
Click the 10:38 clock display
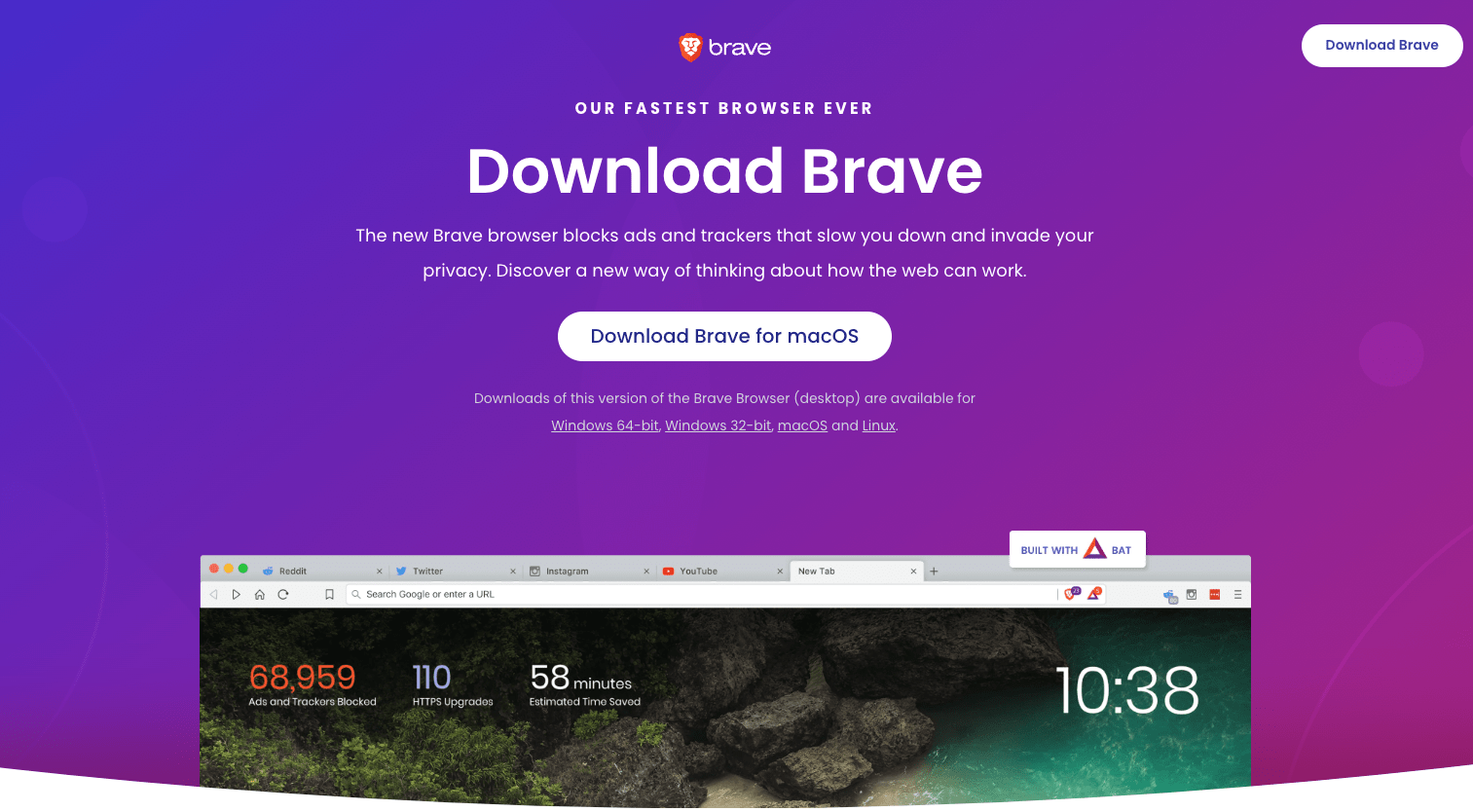tap(1127, 690)
